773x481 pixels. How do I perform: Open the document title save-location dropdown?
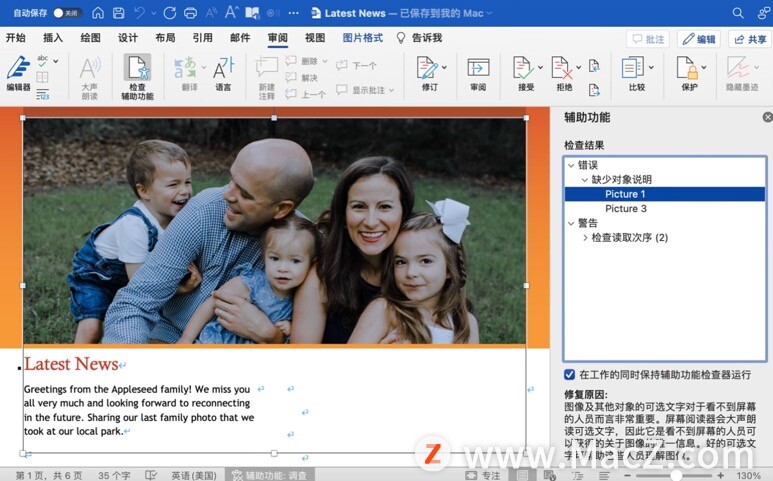(489, 13)
